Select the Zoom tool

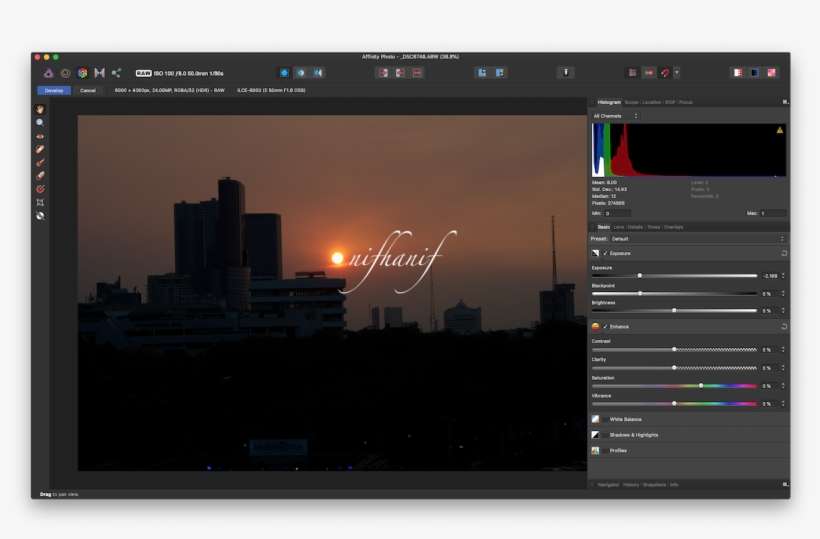pos(40,122)
